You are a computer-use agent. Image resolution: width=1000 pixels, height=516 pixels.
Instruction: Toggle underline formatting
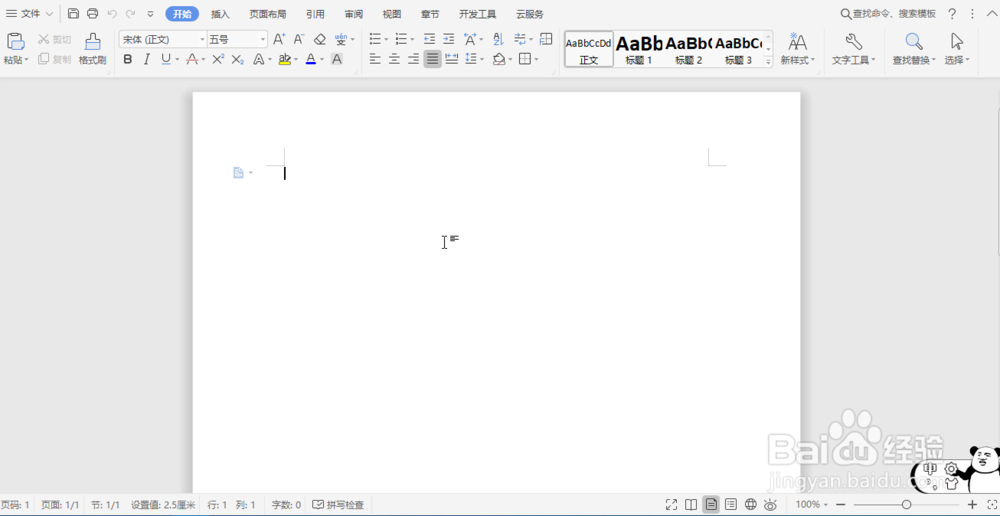(x=166, y=59)
